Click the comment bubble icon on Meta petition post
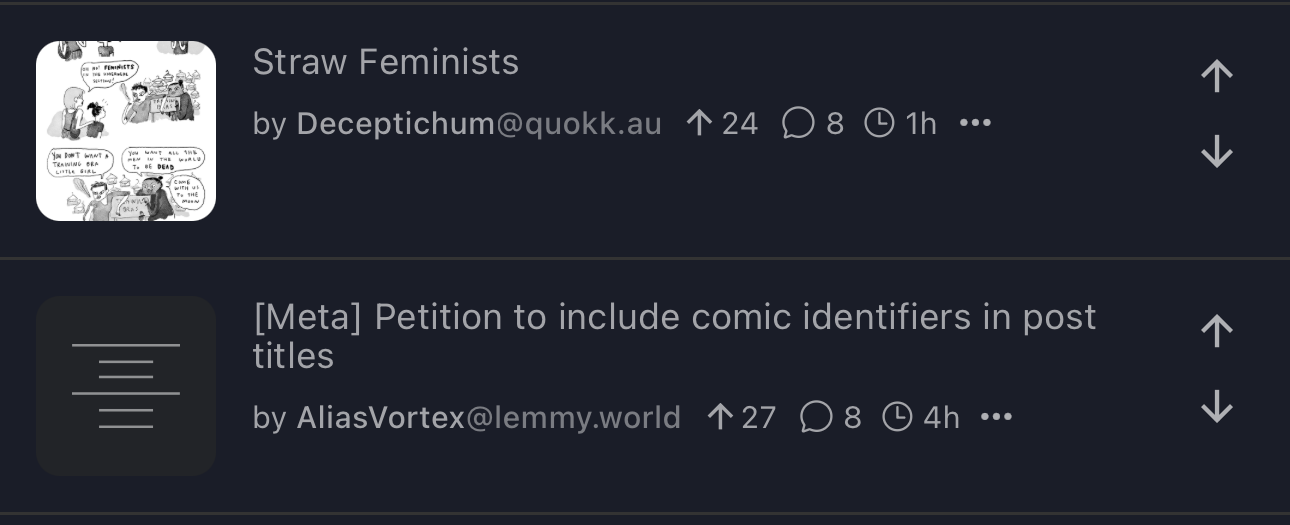 pos(816,417)
